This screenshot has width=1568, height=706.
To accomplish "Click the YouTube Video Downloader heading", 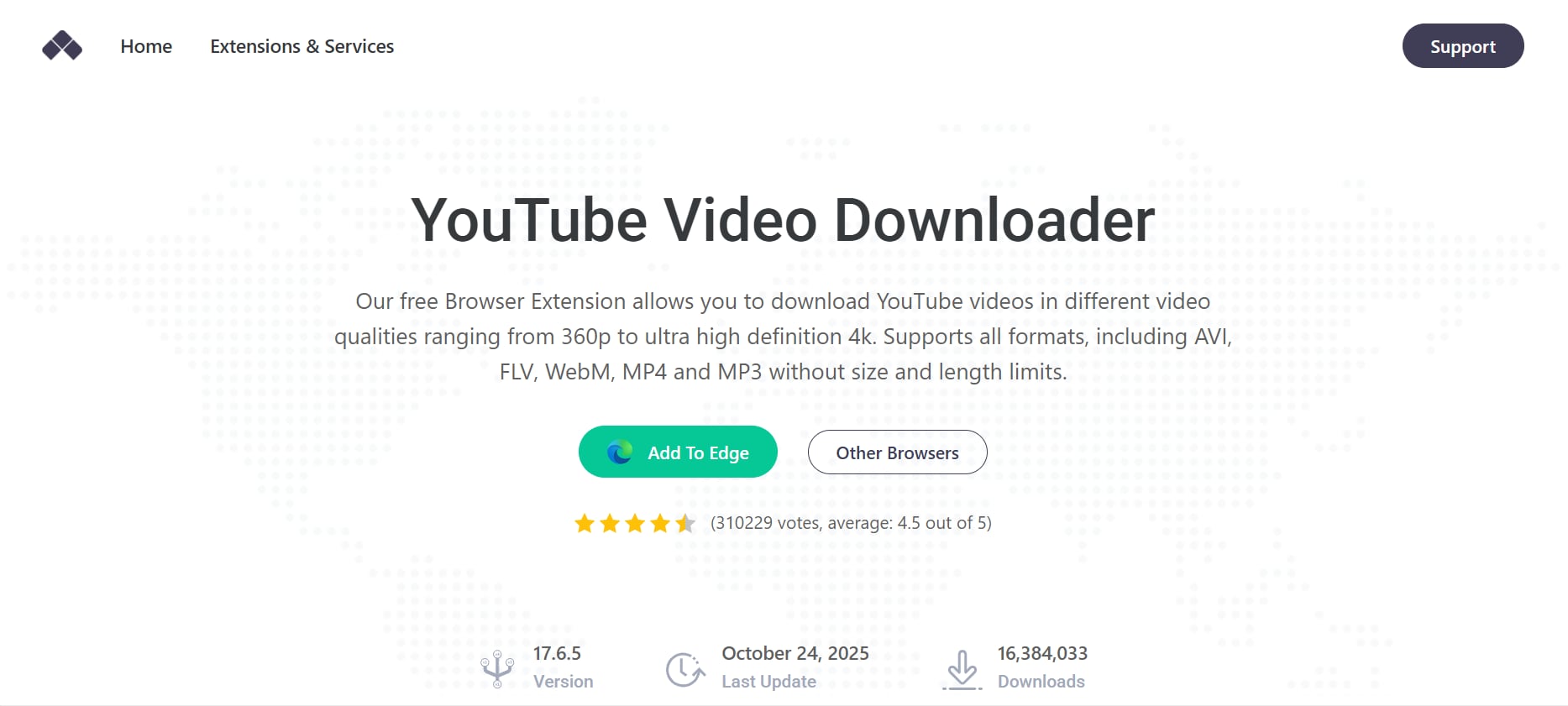I will (x=783, y=220).
